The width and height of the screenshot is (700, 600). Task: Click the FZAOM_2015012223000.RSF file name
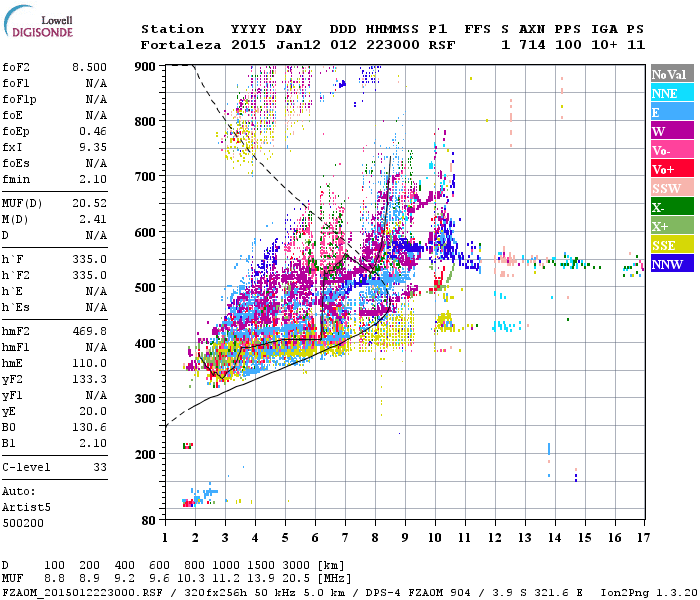(x=82, y=593)
